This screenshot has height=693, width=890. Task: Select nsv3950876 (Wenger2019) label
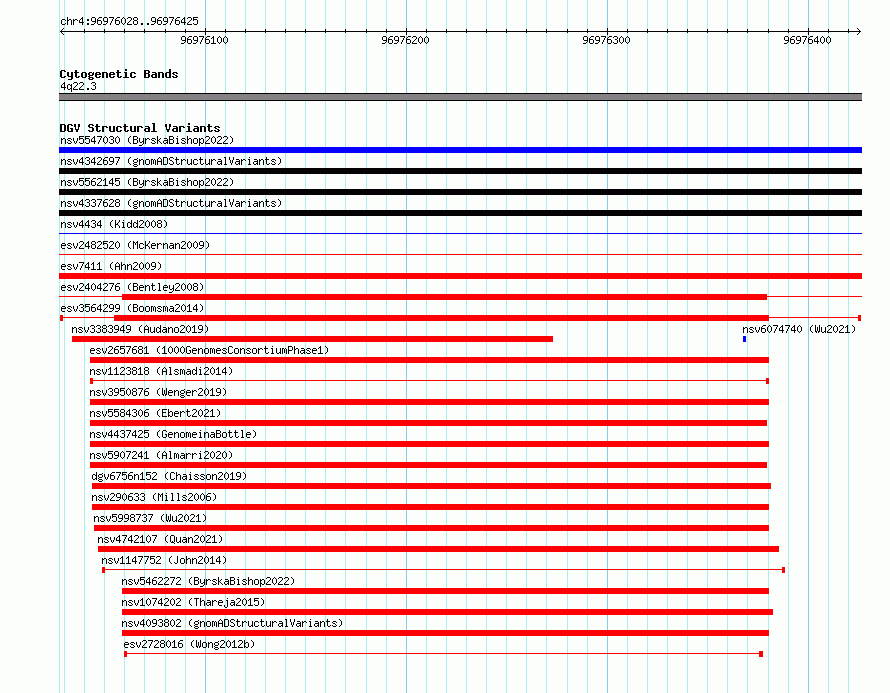tap(158, 392)
